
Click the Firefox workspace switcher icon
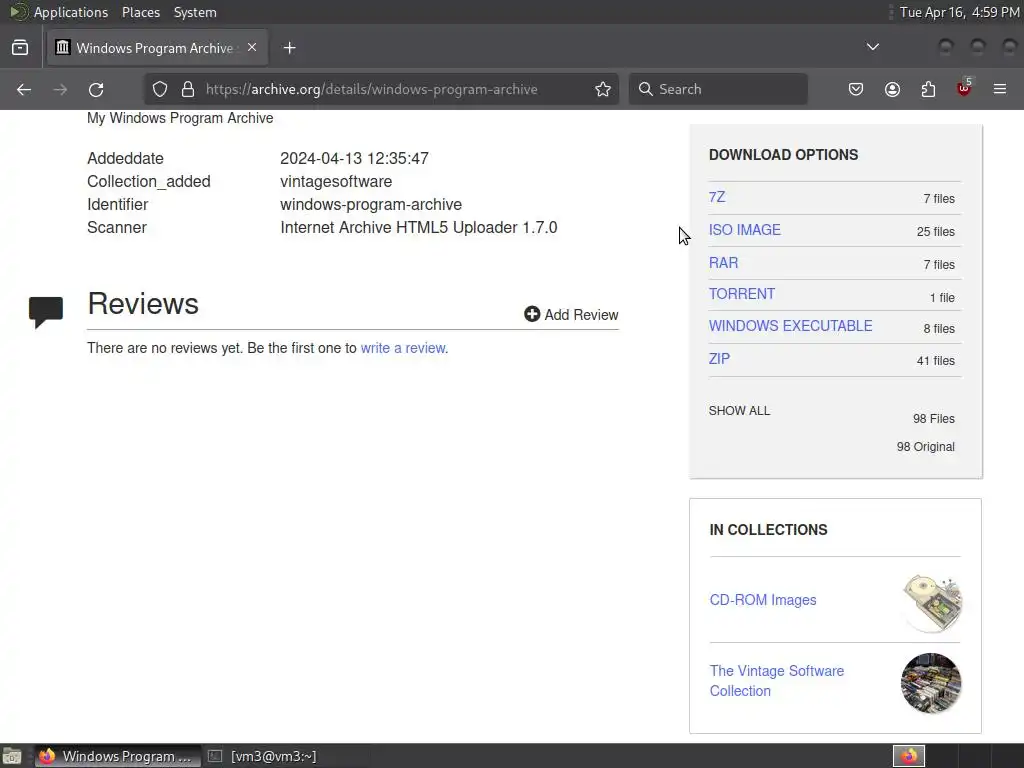pyautogui.click(x=909, y=756)
